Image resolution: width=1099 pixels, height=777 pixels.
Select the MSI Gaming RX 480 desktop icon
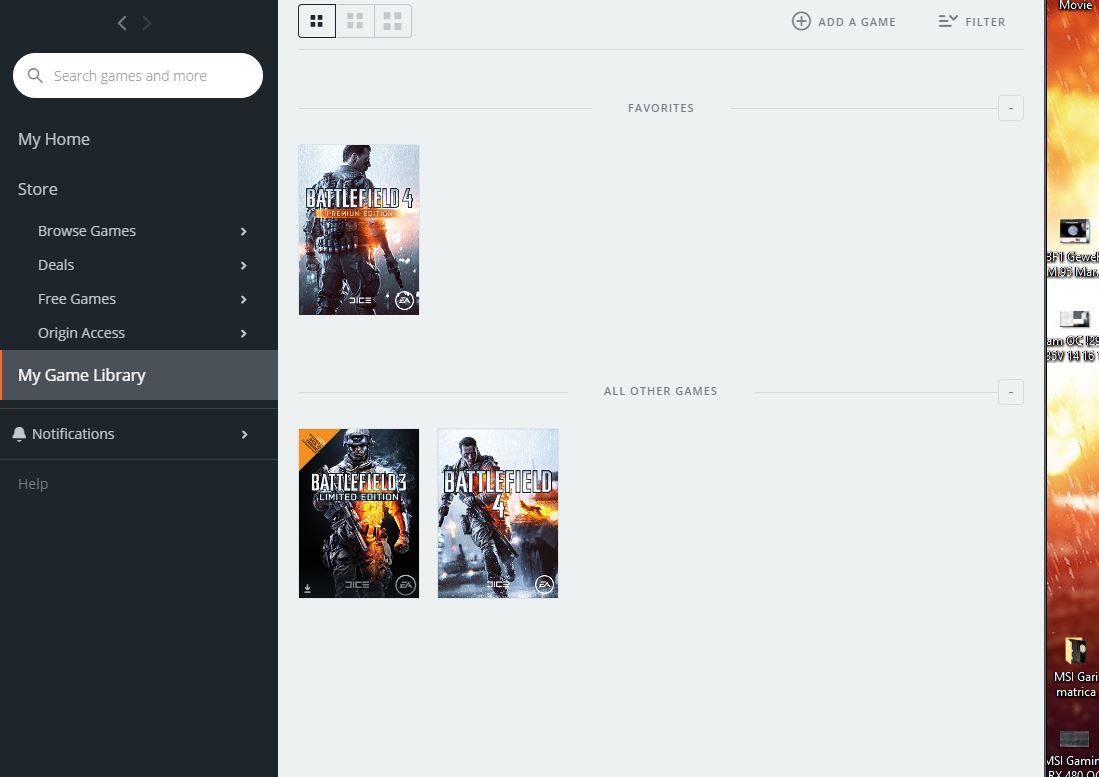tap(1073, 753)
